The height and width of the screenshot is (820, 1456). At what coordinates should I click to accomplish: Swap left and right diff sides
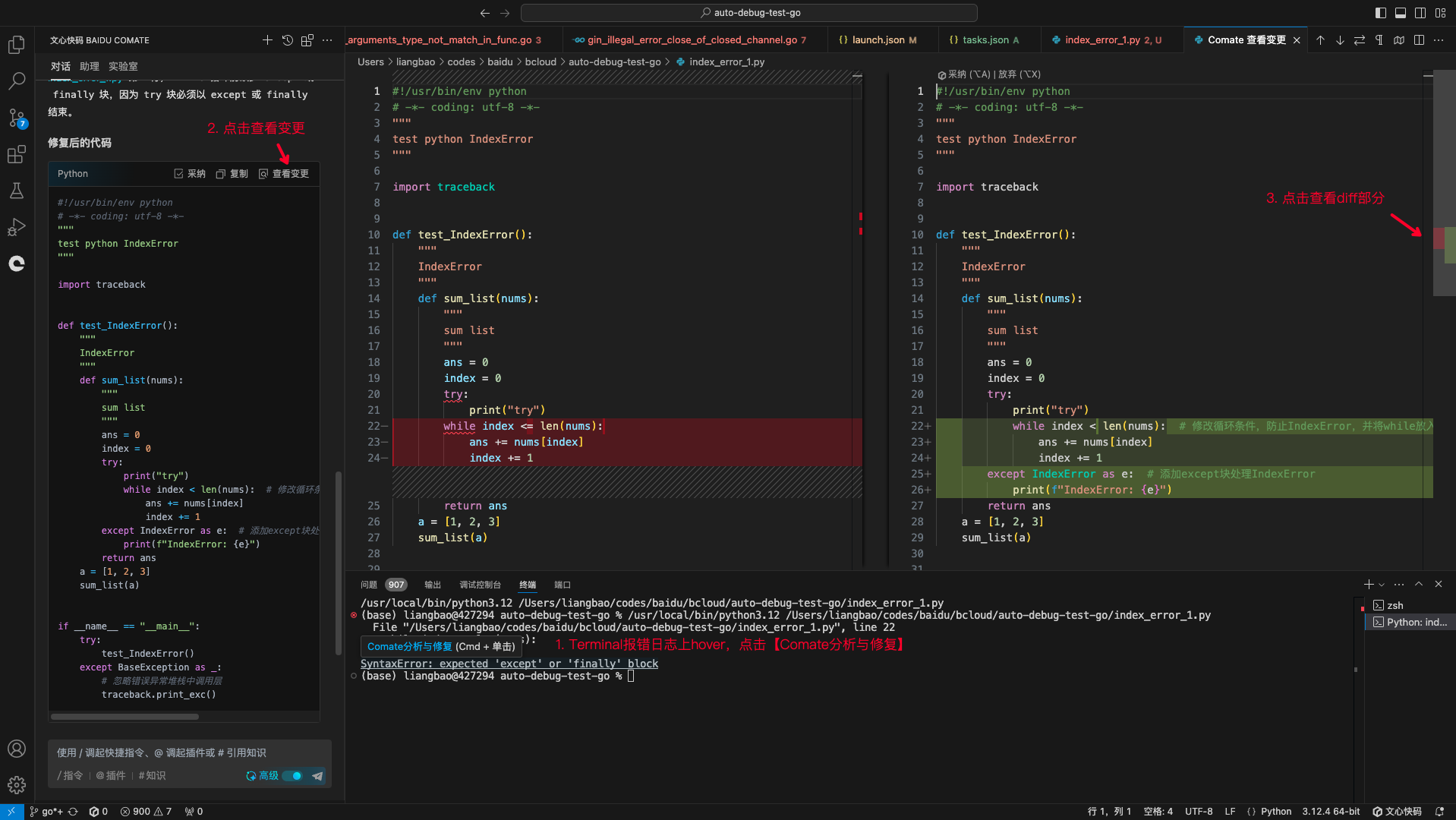tap(1360, 40)
